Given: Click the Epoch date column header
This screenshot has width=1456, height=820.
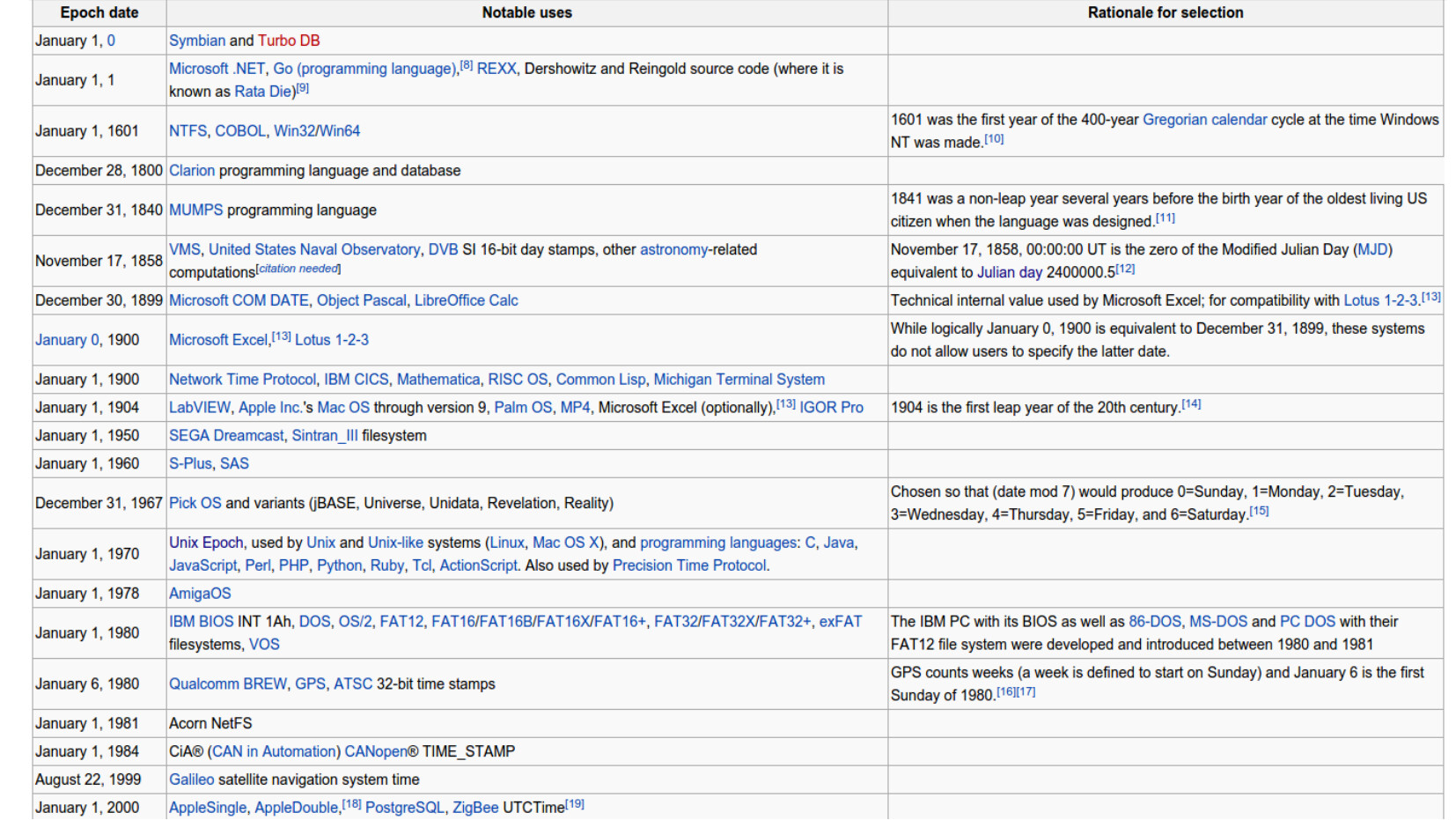Looking at the screenshot, I should 99,13.
